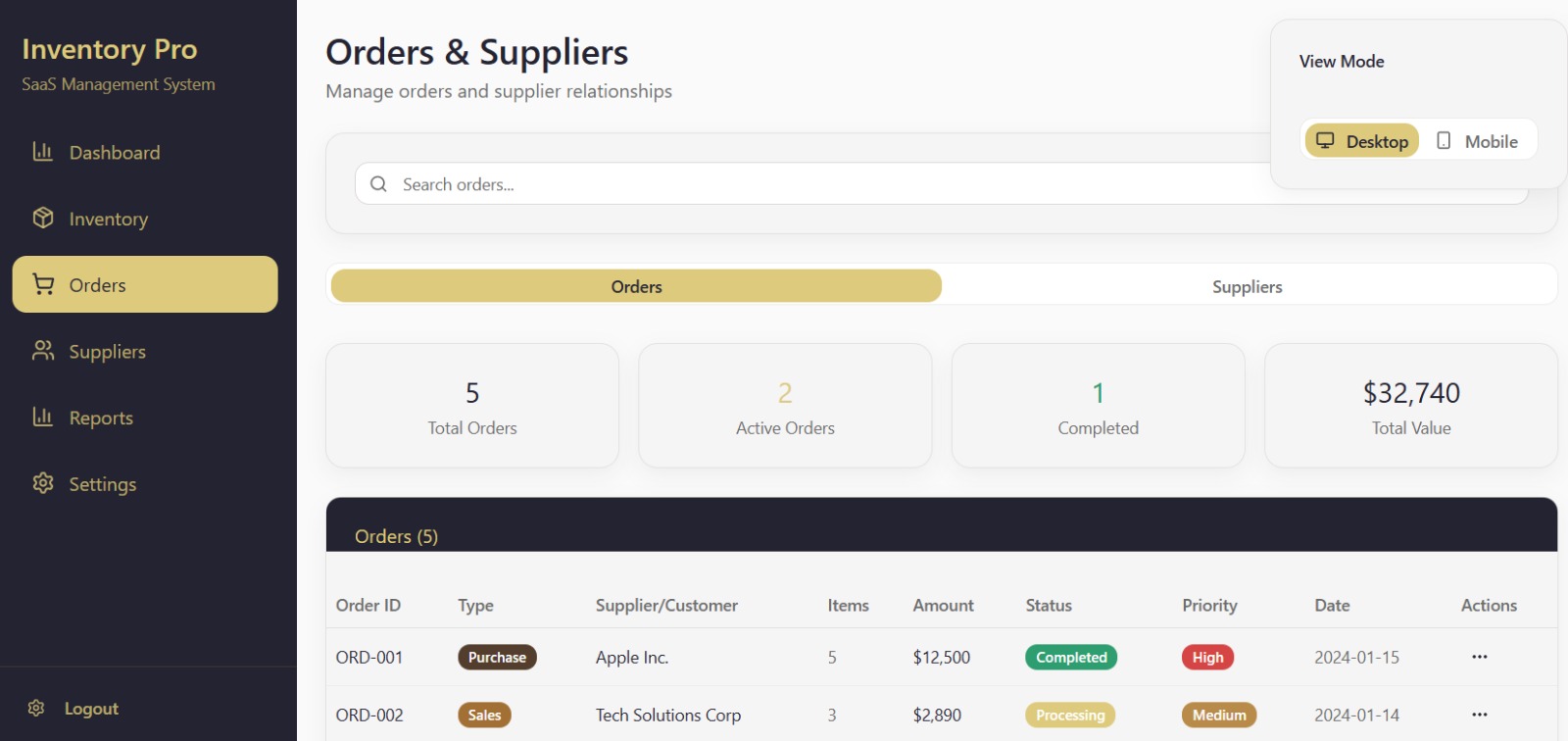Select the Orders tab

click(x=636, y=286)
